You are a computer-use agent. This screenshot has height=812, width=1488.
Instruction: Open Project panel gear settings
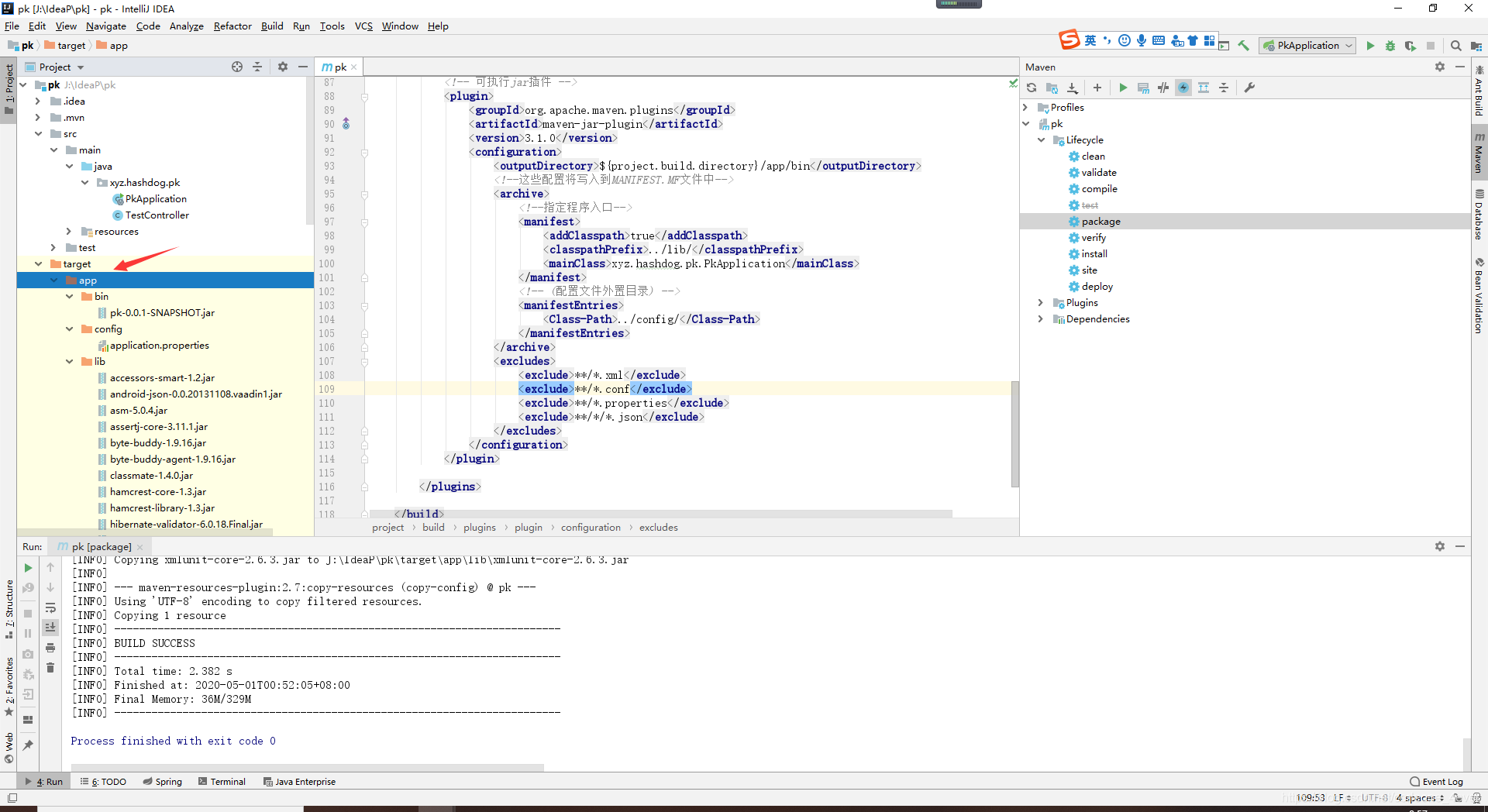point(283,67)
